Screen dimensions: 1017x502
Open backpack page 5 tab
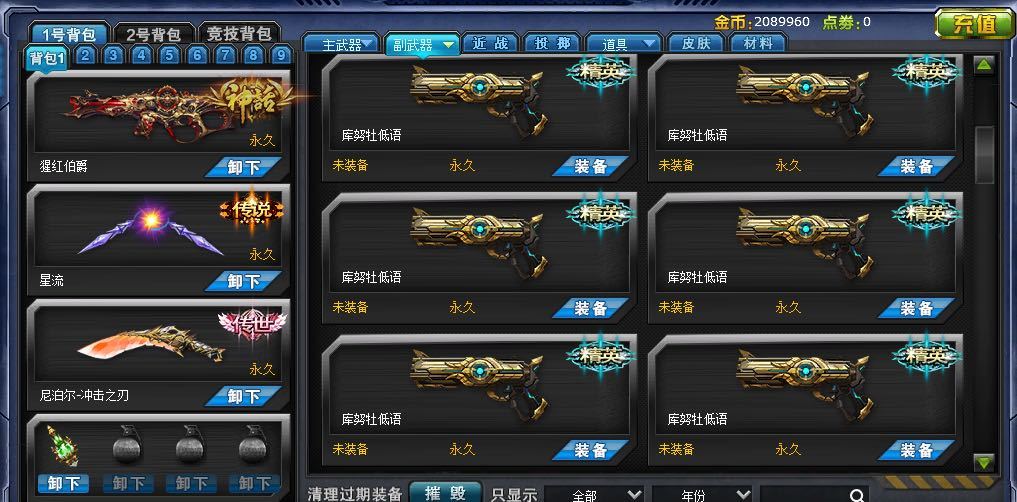(169, 56)
